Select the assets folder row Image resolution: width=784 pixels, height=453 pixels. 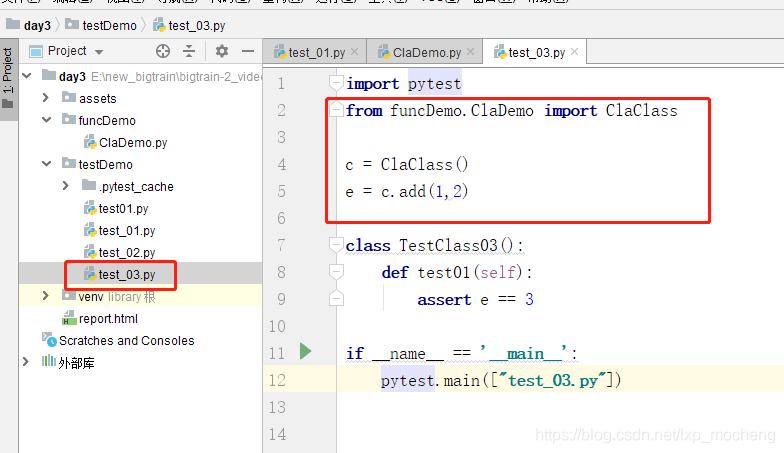88,98
